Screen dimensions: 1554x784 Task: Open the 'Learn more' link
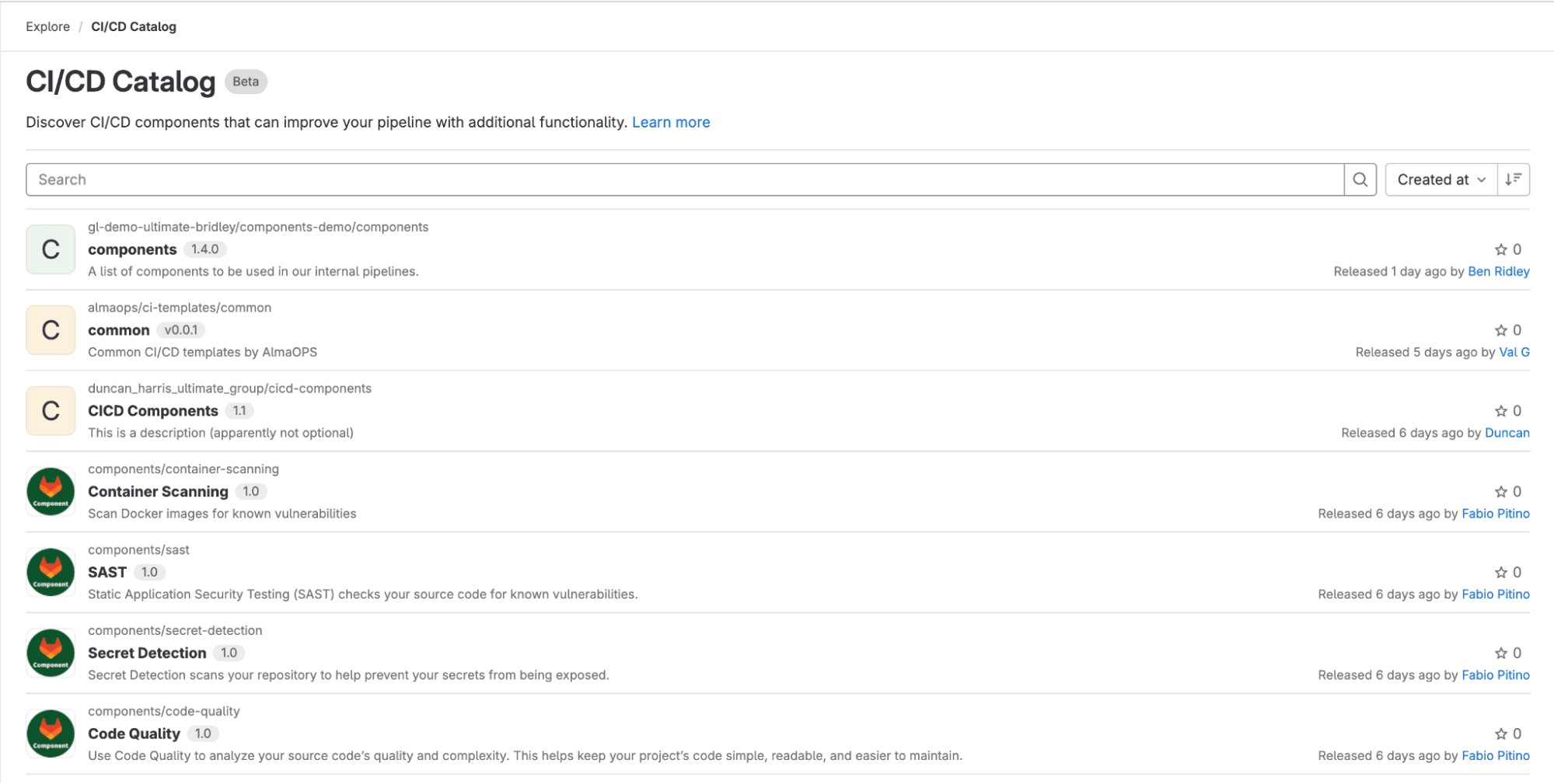(x=671, y=122)
